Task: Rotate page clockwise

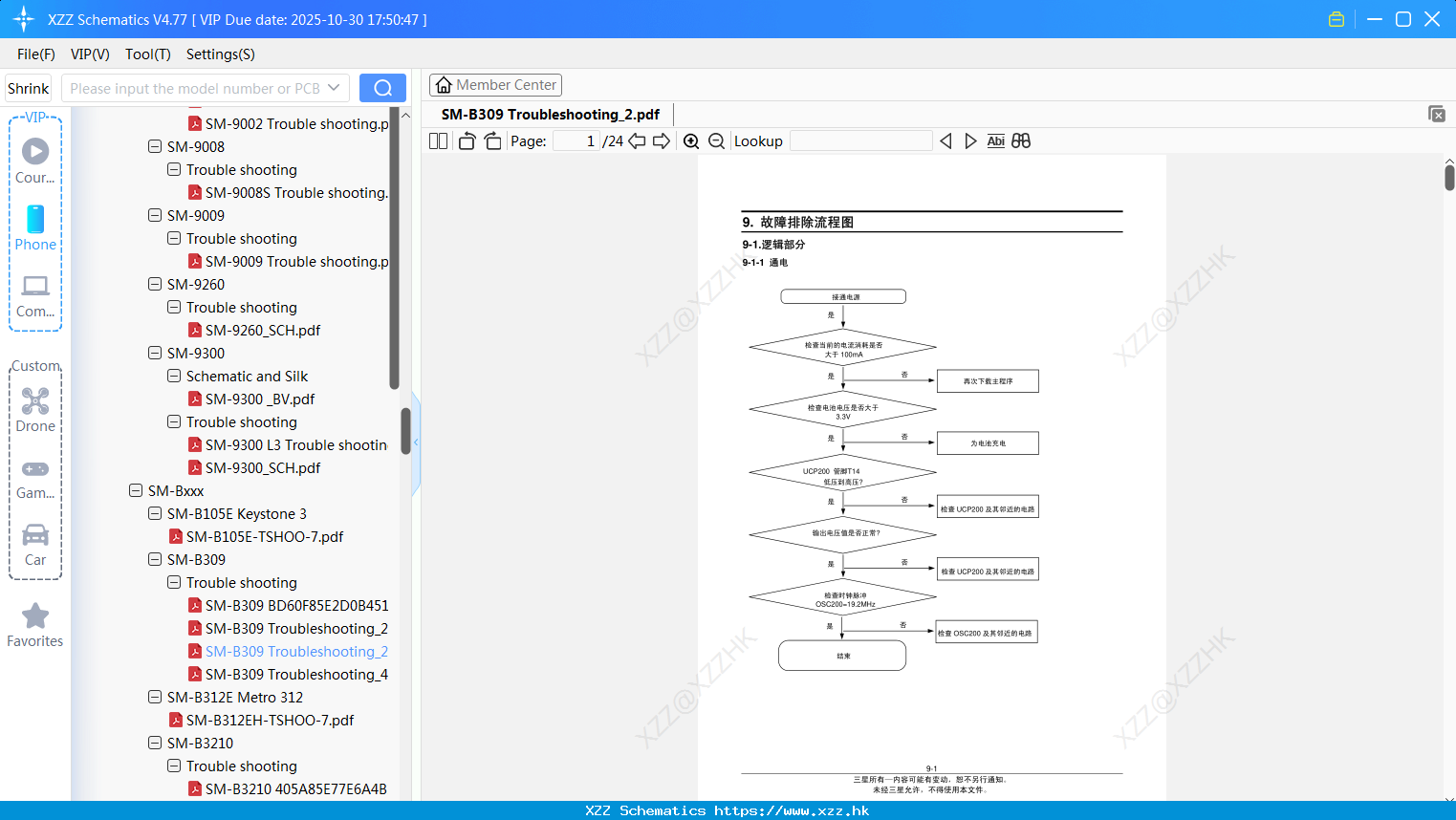Action: (x=492, y=141)
